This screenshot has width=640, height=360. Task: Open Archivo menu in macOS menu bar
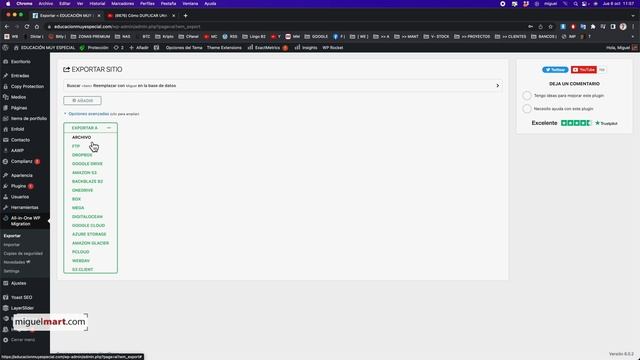46,4
